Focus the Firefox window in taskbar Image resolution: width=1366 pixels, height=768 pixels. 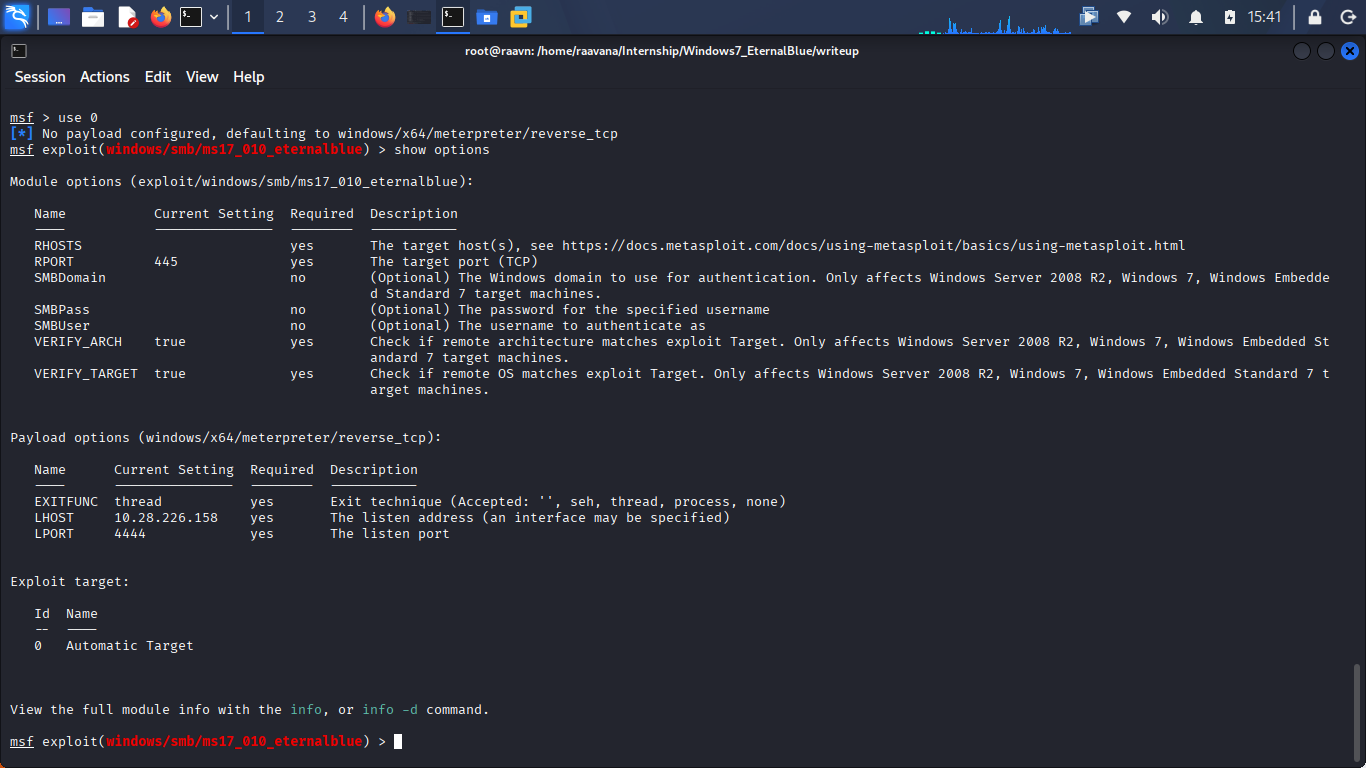pos(385,17)
